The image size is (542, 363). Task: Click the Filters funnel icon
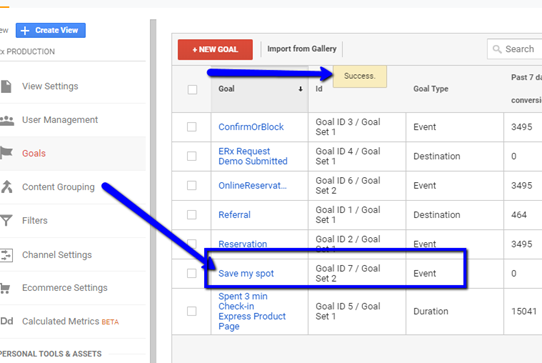coord(6,221)
